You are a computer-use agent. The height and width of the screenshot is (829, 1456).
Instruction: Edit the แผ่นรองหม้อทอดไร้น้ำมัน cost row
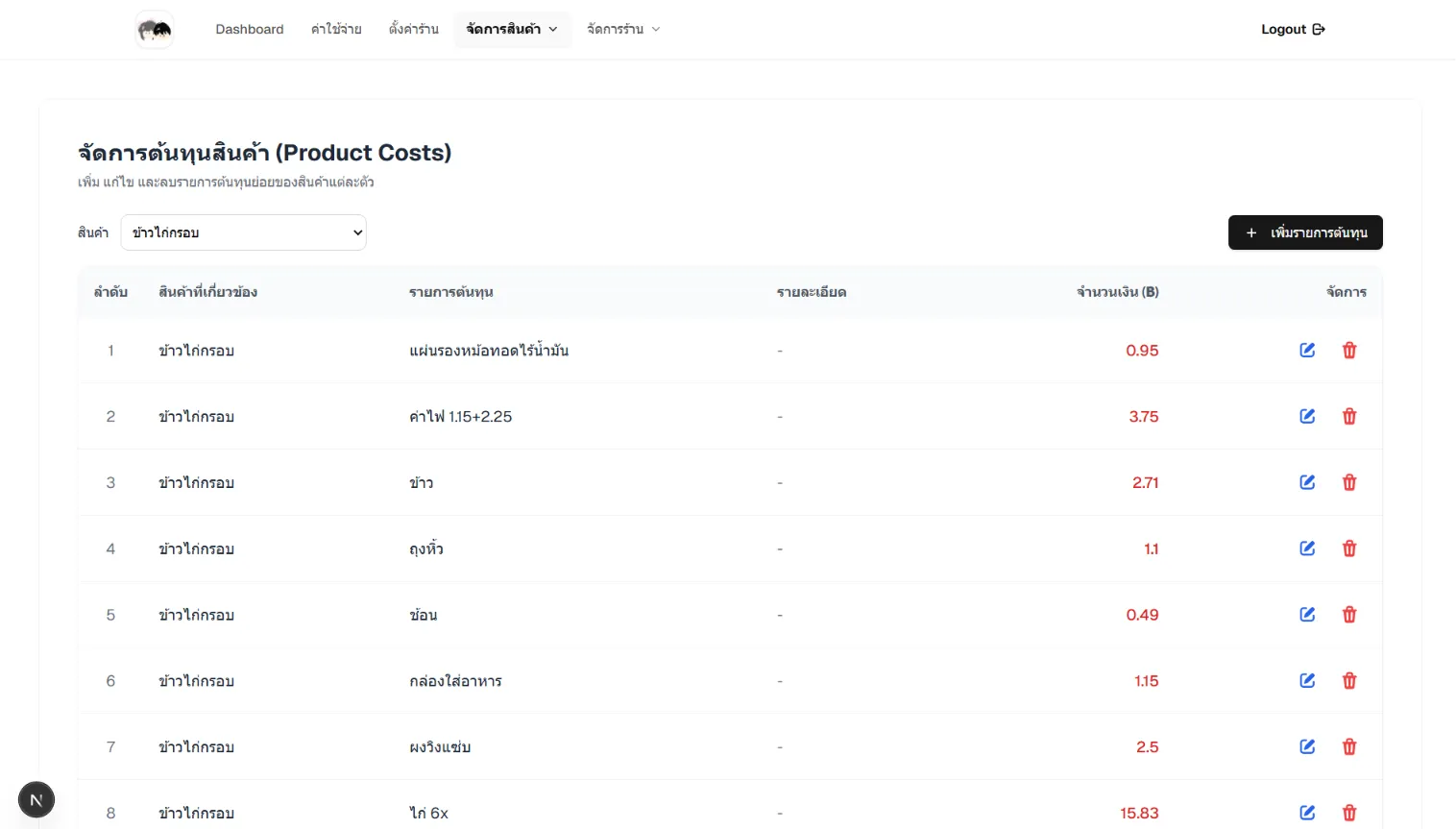pos(1307,351)
